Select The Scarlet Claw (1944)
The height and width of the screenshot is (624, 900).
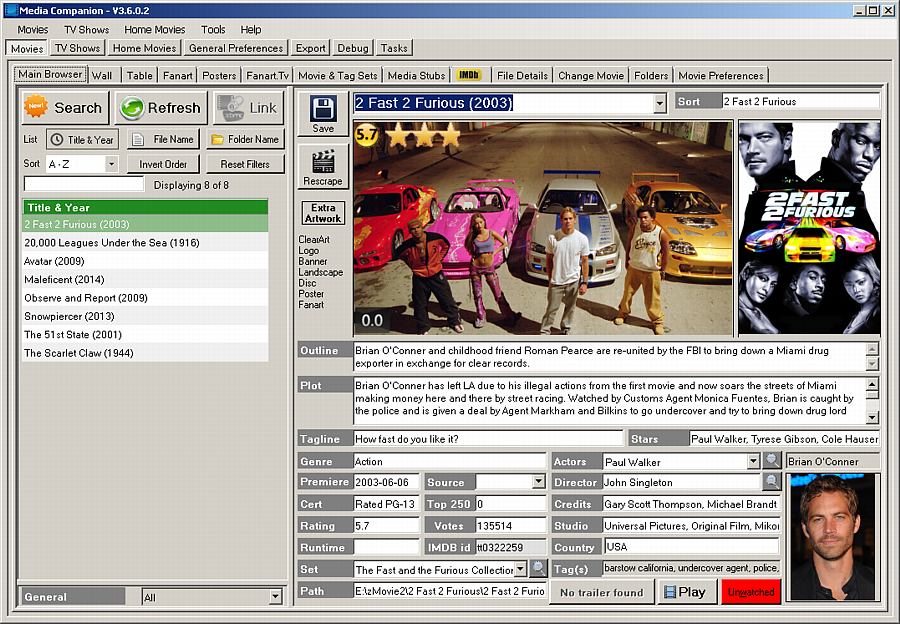click(x=145, y=353)
